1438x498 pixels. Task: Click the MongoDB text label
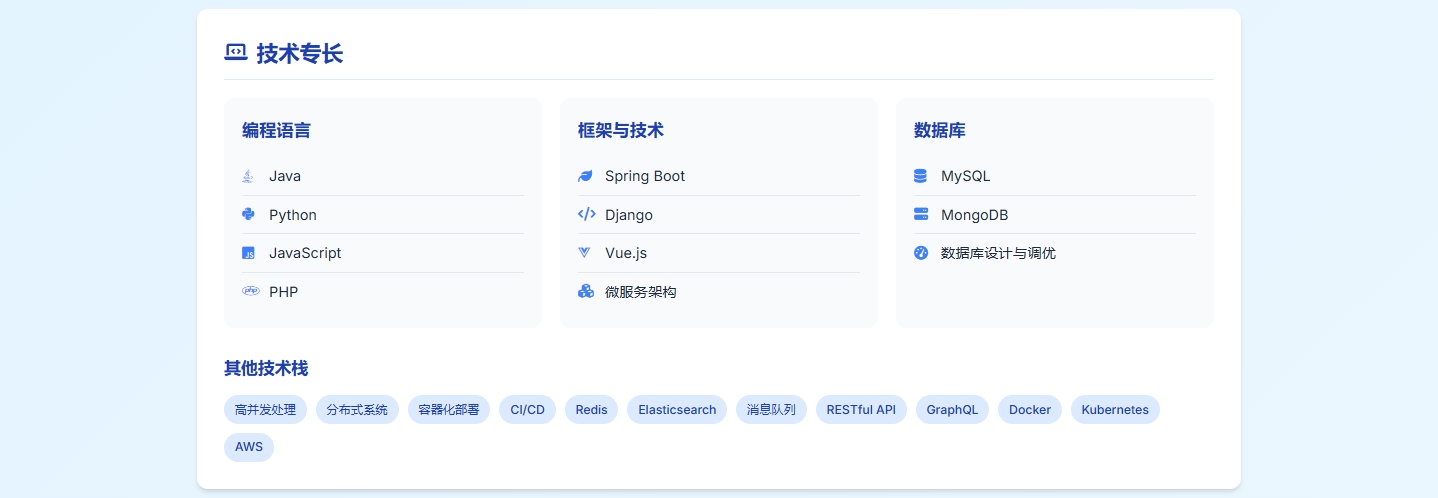(975, 215)
